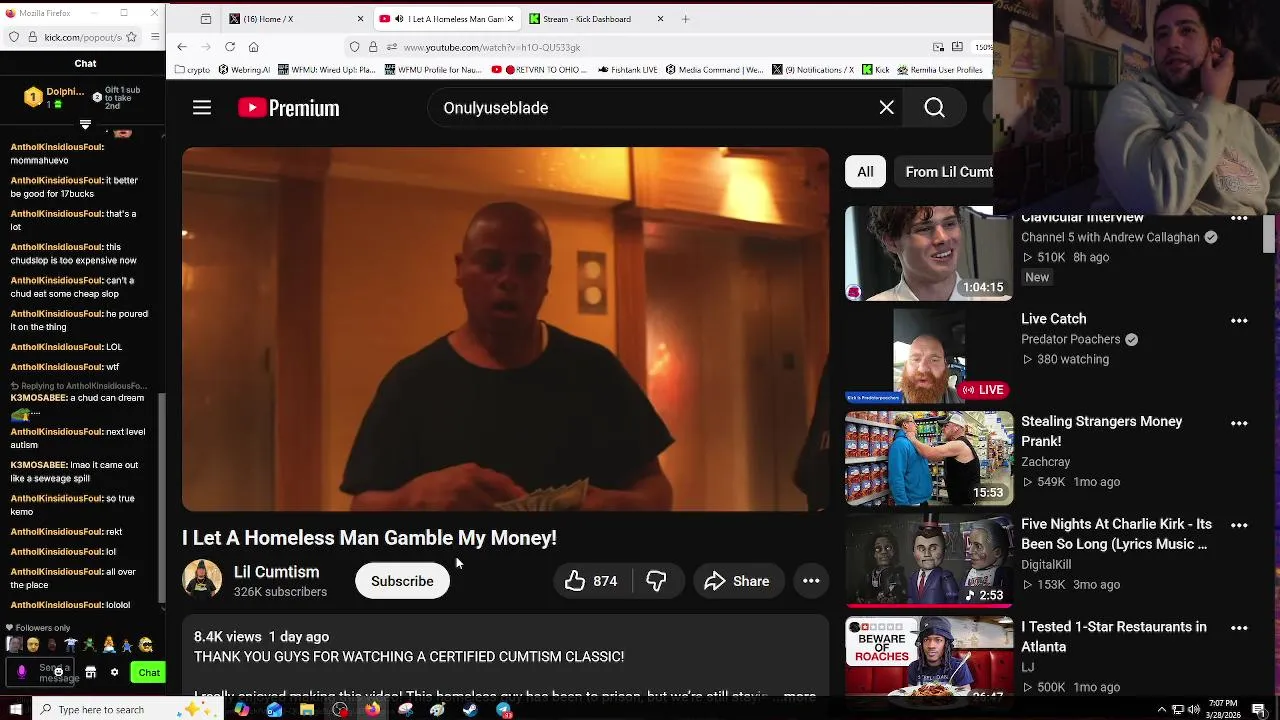Dislike the video with thumbs down
Screen dimensions: 1280x720
point(656,581)
